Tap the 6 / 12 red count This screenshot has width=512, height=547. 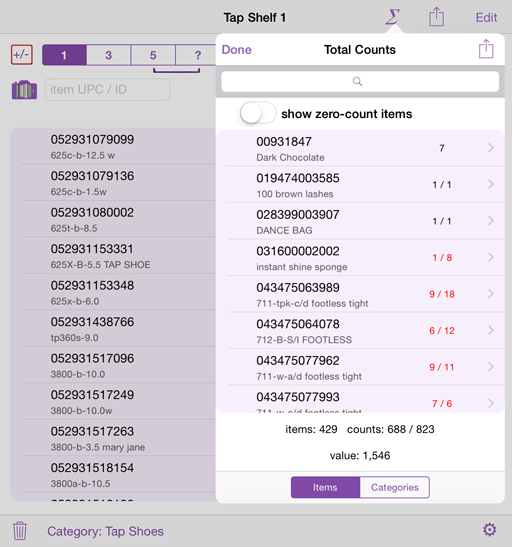pyautogui.click(x=442, y=330)
